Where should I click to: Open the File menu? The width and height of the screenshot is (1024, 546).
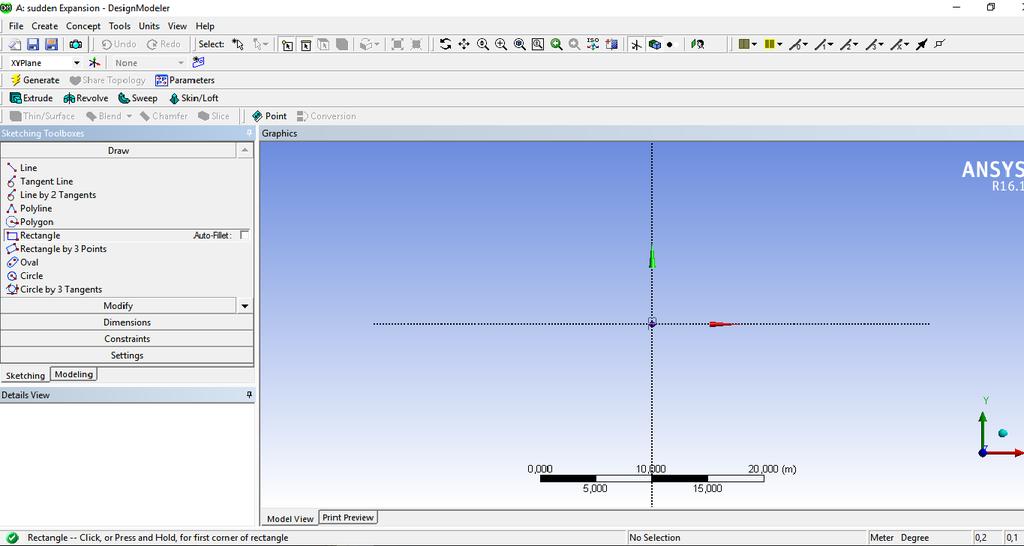(16, 26)
